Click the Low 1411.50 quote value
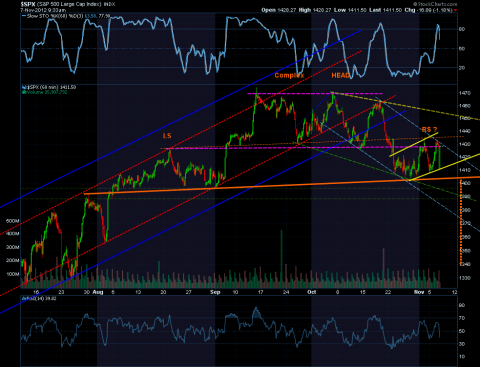The width and height of the screenshot is (480, 367). [350, 10]
